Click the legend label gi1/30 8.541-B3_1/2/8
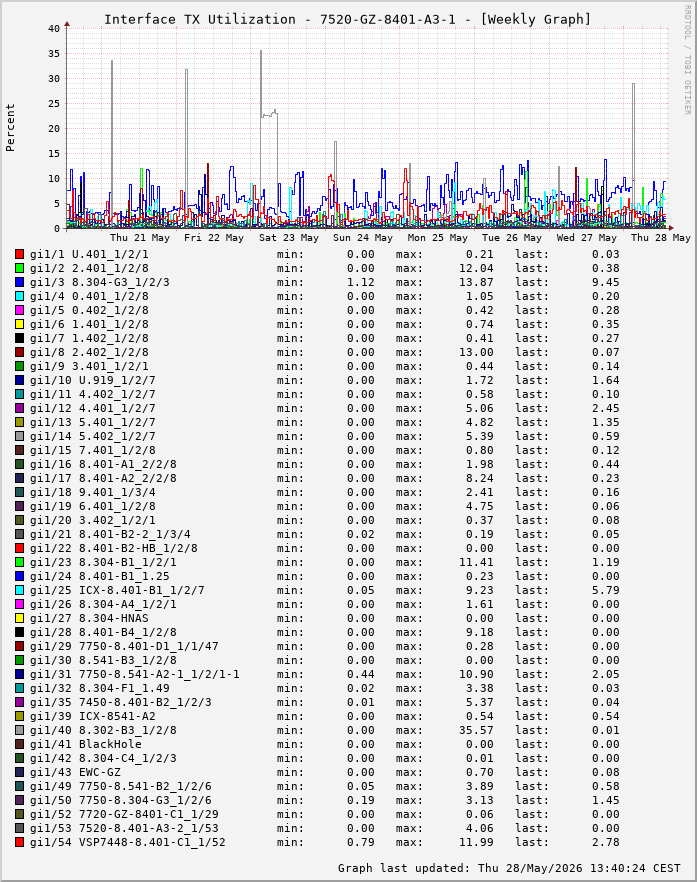Viewport: 697px width, 882px height. [103, 660]
